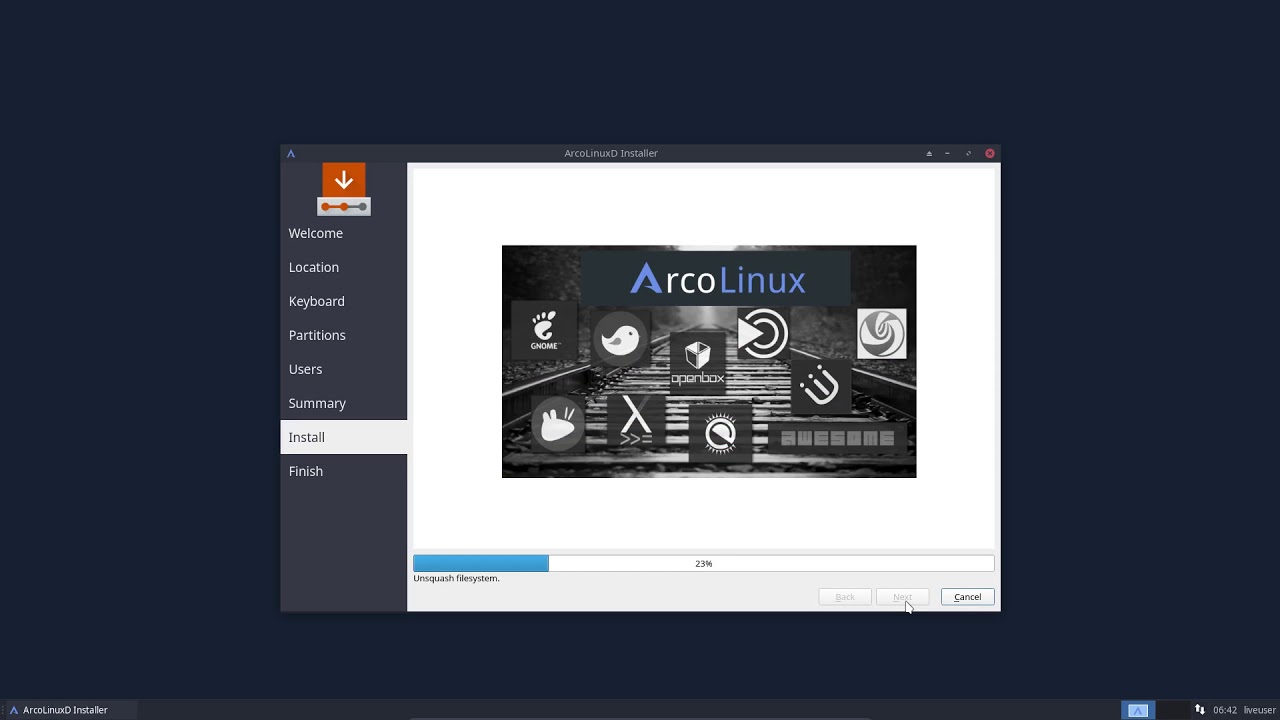Select the Location step in the sidebar
This screenshot has width=1280, height=720.
343,267
